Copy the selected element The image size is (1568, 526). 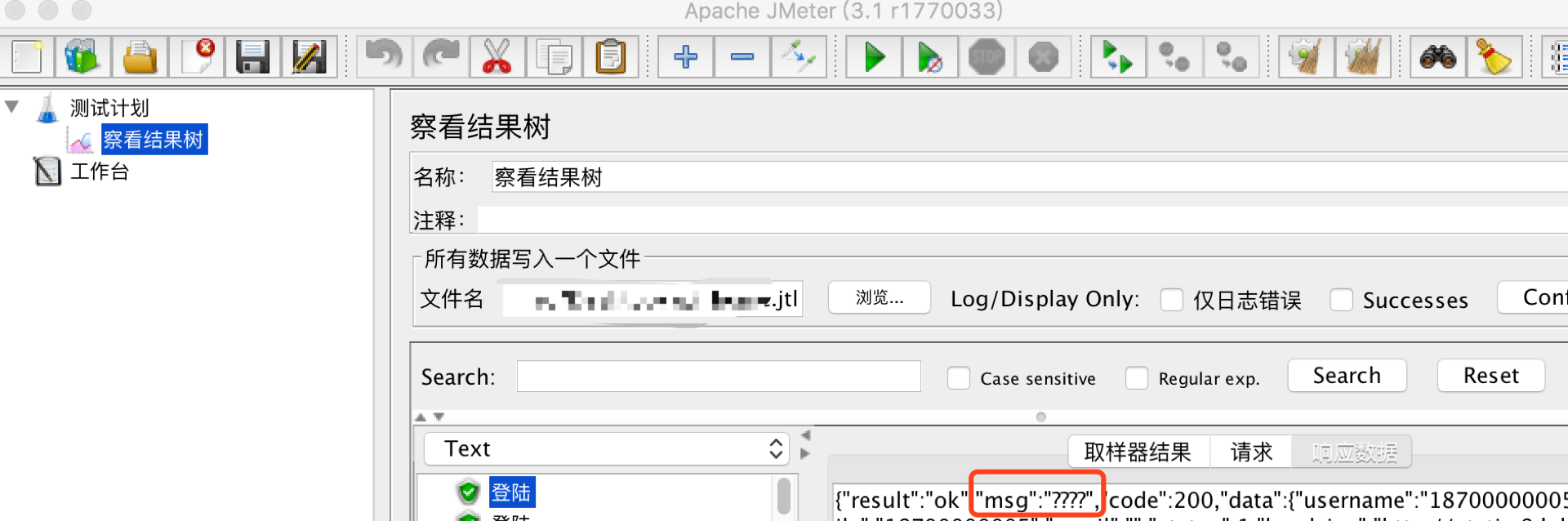pyautogui.click(x=554, y=57)
